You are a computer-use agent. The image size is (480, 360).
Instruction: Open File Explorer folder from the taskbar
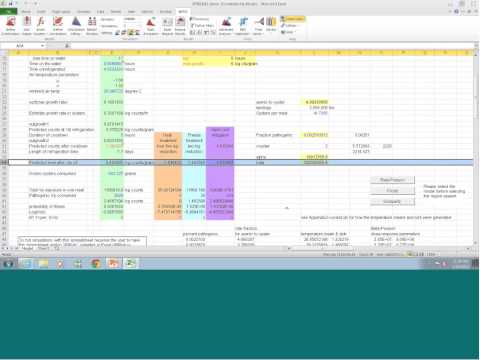pyautogui.click(x=43, y=264)
